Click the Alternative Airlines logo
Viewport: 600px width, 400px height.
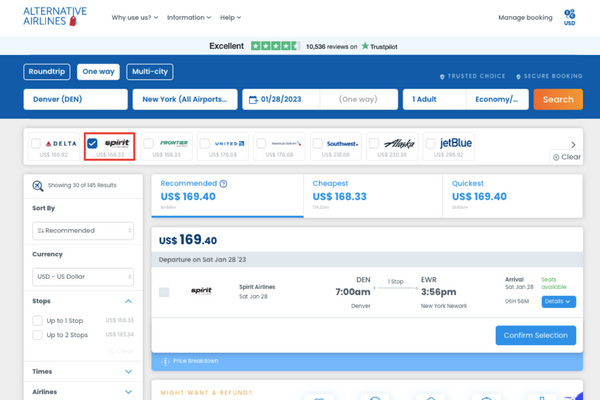pyautogui.click(x=55, y=16)
